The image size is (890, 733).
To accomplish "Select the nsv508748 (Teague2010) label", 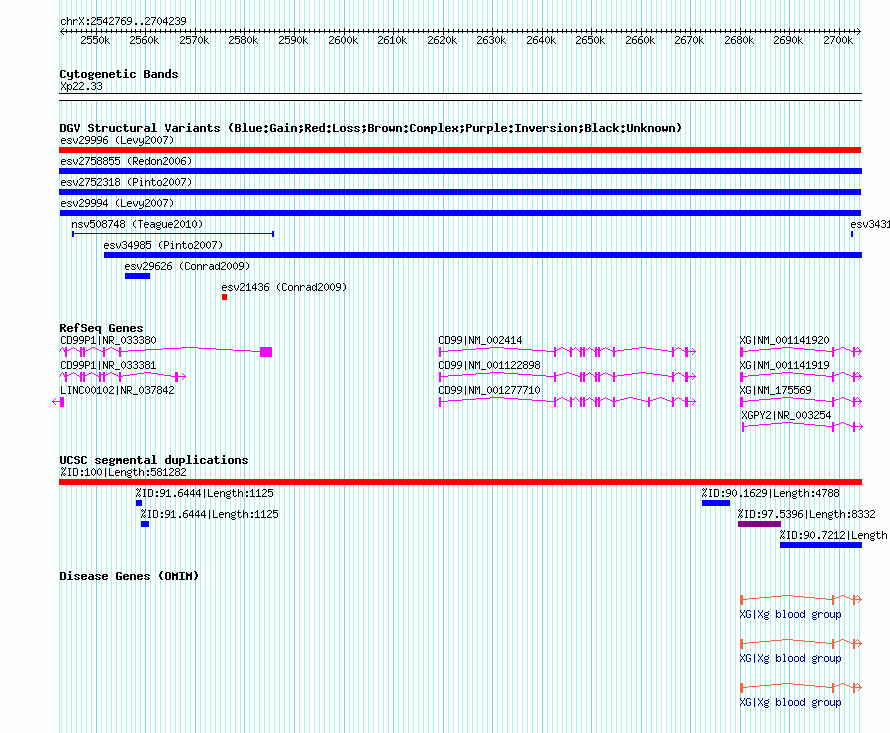I will (137, 224).
